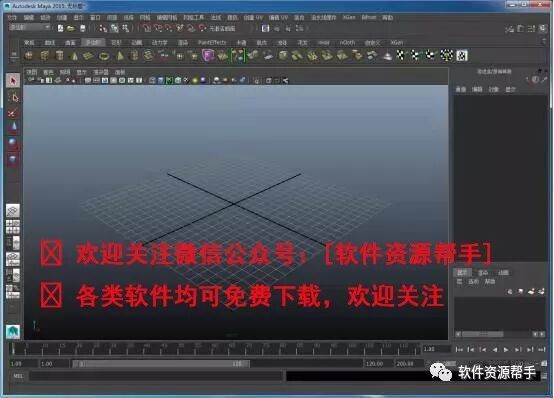Open the Panels menu in viewport
The image size is (554, 398).
pos(120,72)
